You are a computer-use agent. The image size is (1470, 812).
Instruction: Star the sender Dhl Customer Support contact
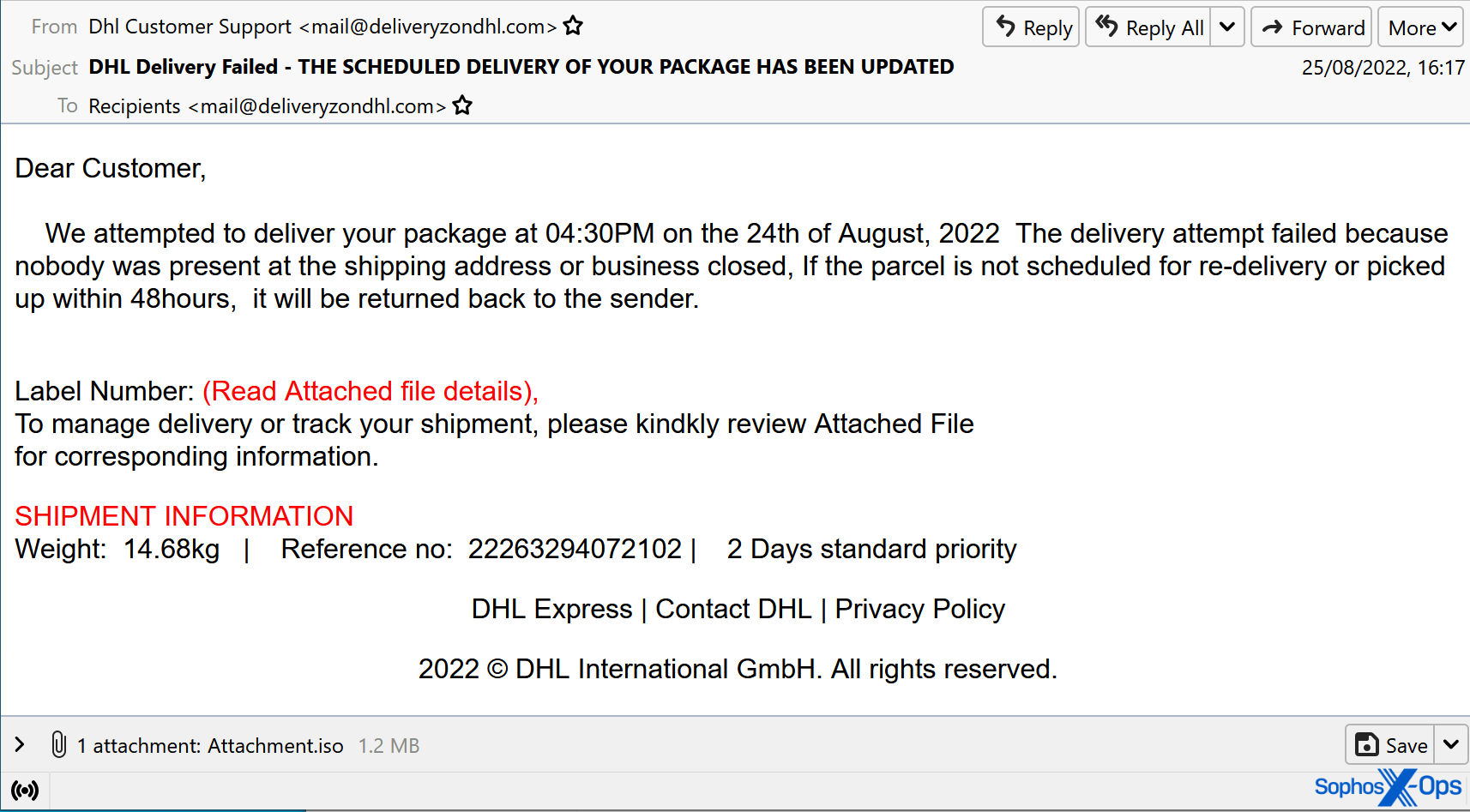click(573, 27)
